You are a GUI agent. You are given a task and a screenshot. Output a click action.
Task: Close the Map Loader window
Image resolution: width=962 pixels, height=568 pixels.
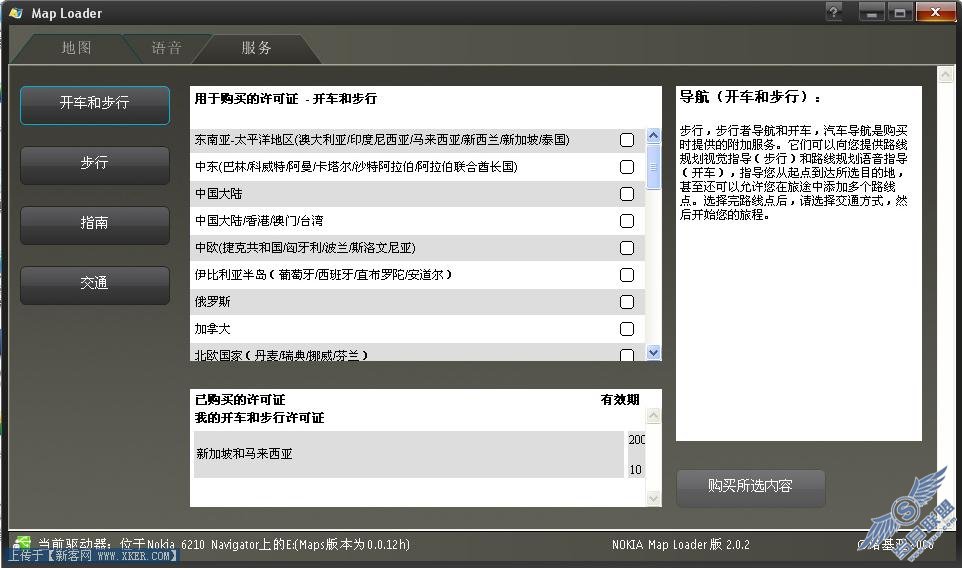coord(935,12)
